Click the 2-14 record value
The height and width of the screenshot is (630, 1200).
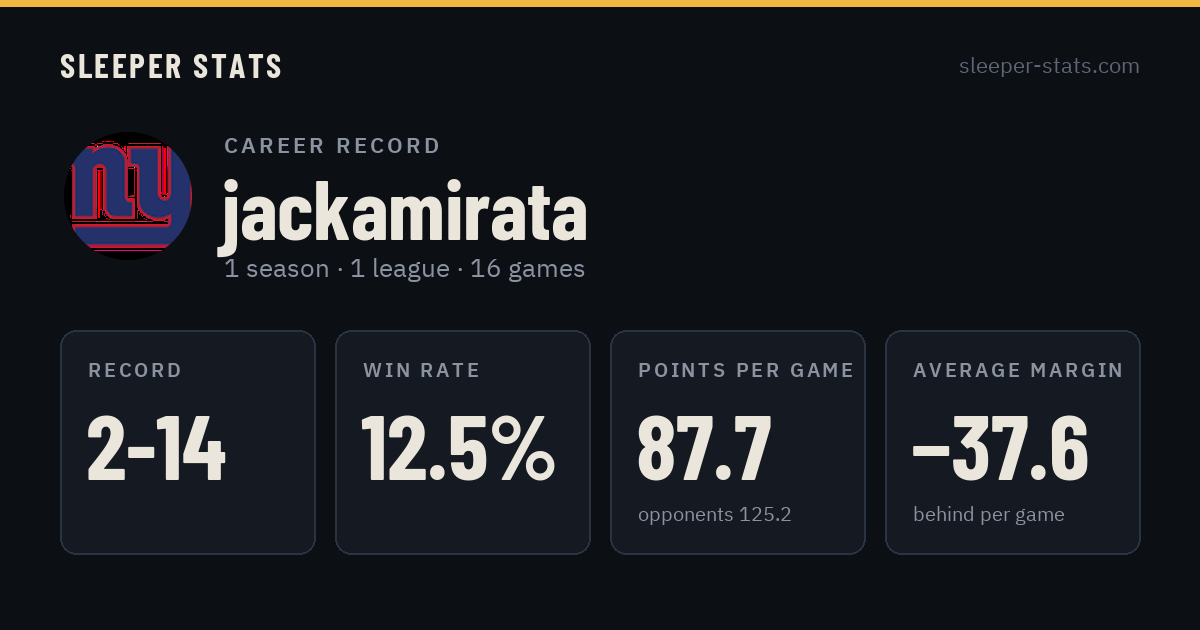coord(157,449)
